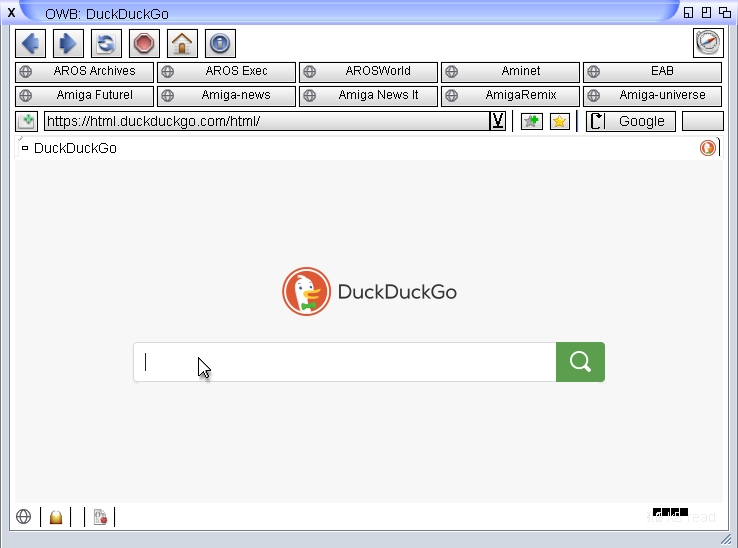This screenshot has width=738, height=548.
Task: Click the green DuckDuckGo search magnifier button
Action: tap(580, 362)
